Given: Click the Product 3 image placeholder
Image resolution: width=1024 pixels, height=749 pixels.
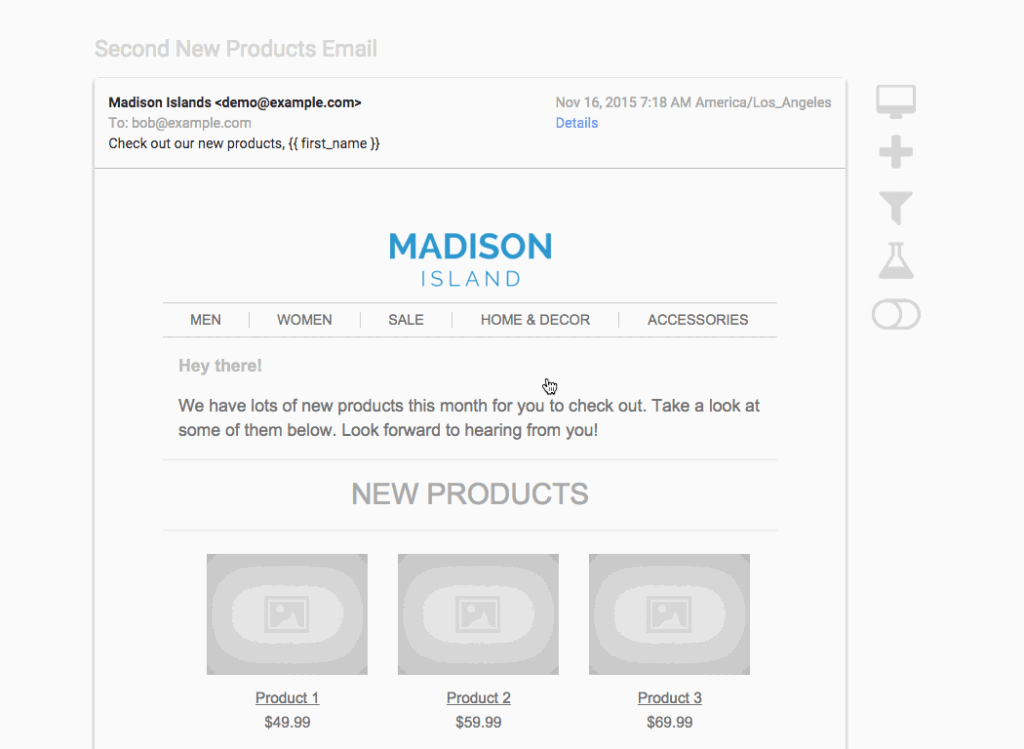Looking at the screenshot, I should click(x=669, y=614).
